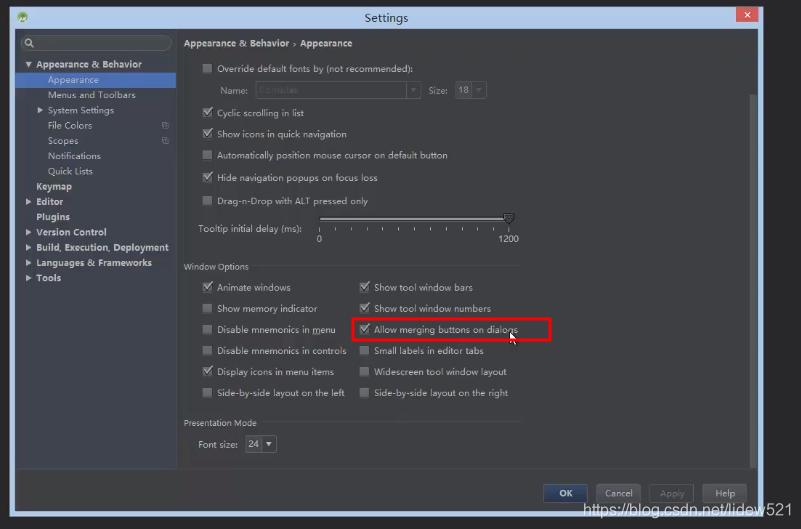Toggle Animate windows checkbox
801x529 pixels.
[x=207, y=287]
